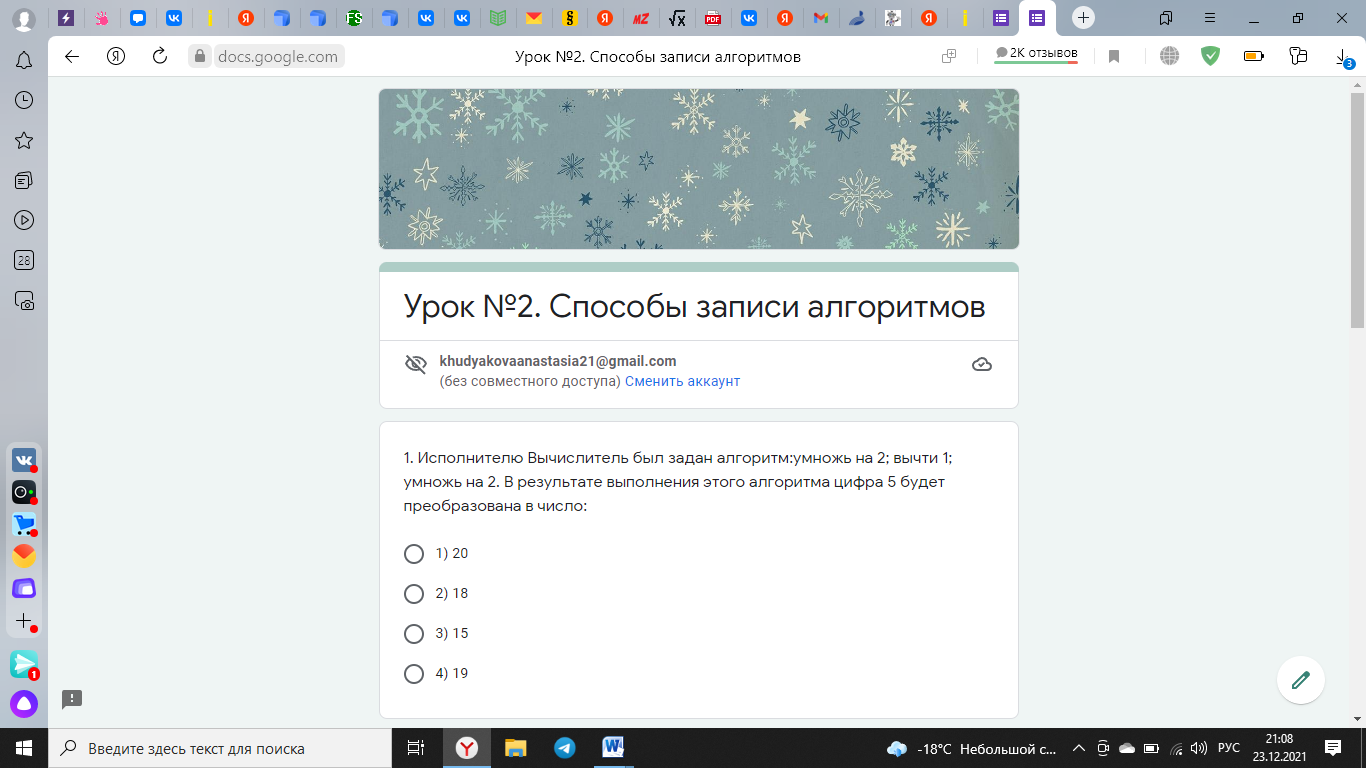Bookmark this page using address bar flag
This screenshot has width=1366, height=768.
(1113, 57)
